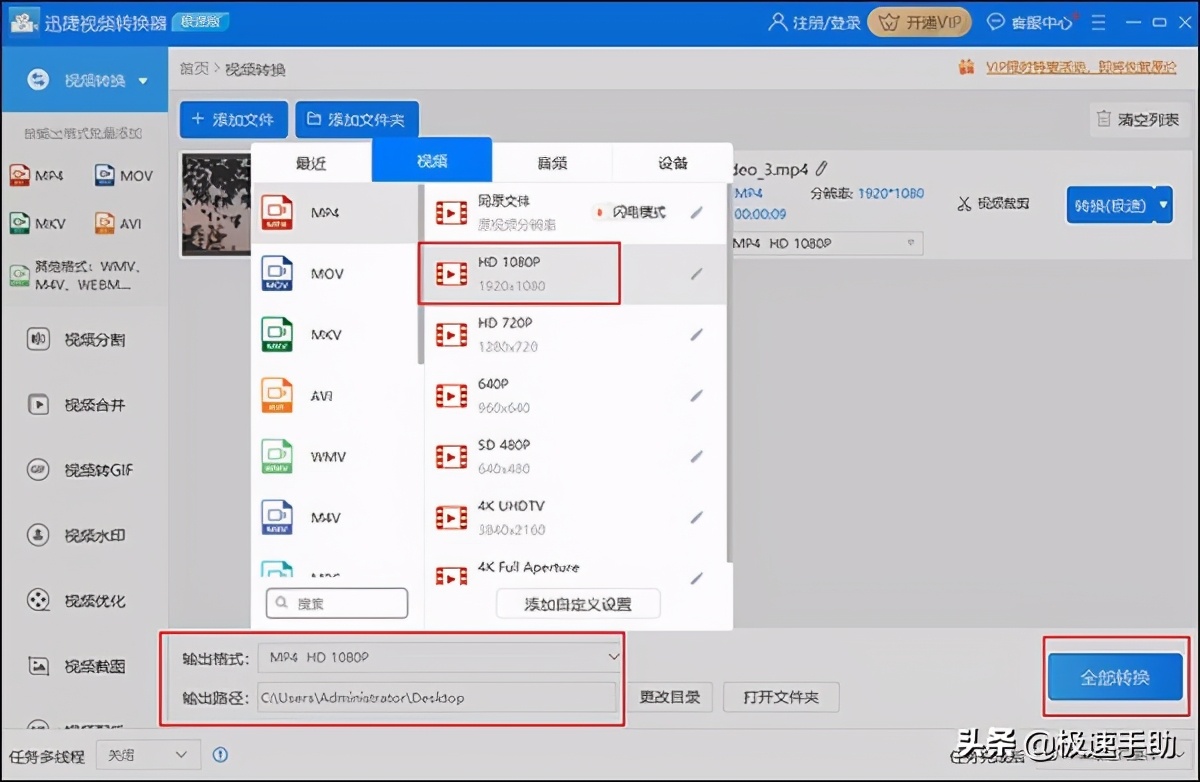Expand the 任务多线程 multithread dropdown

(146, 754)
